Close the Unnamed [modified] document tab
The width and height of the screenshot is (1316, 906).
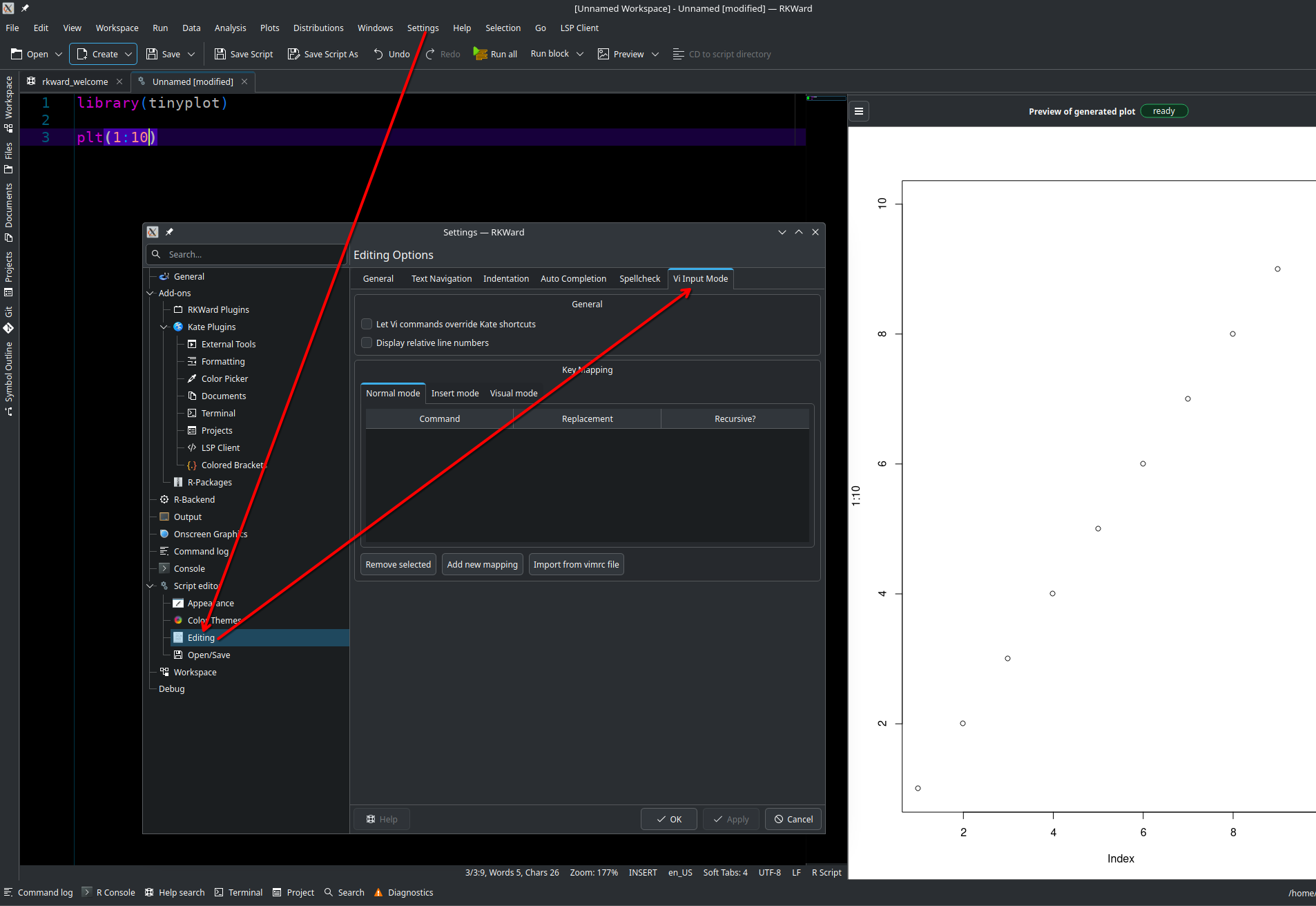pos(244,81)
